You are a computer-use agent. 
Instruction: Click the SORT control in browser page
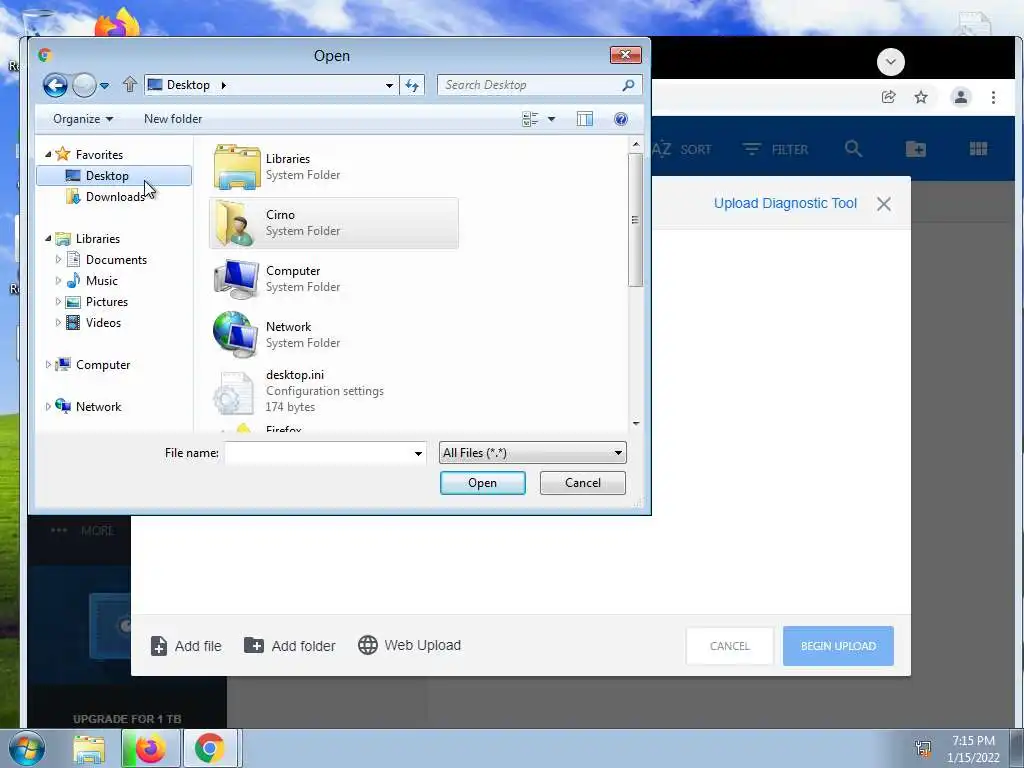pyautogui.click(x=682, y=150)
